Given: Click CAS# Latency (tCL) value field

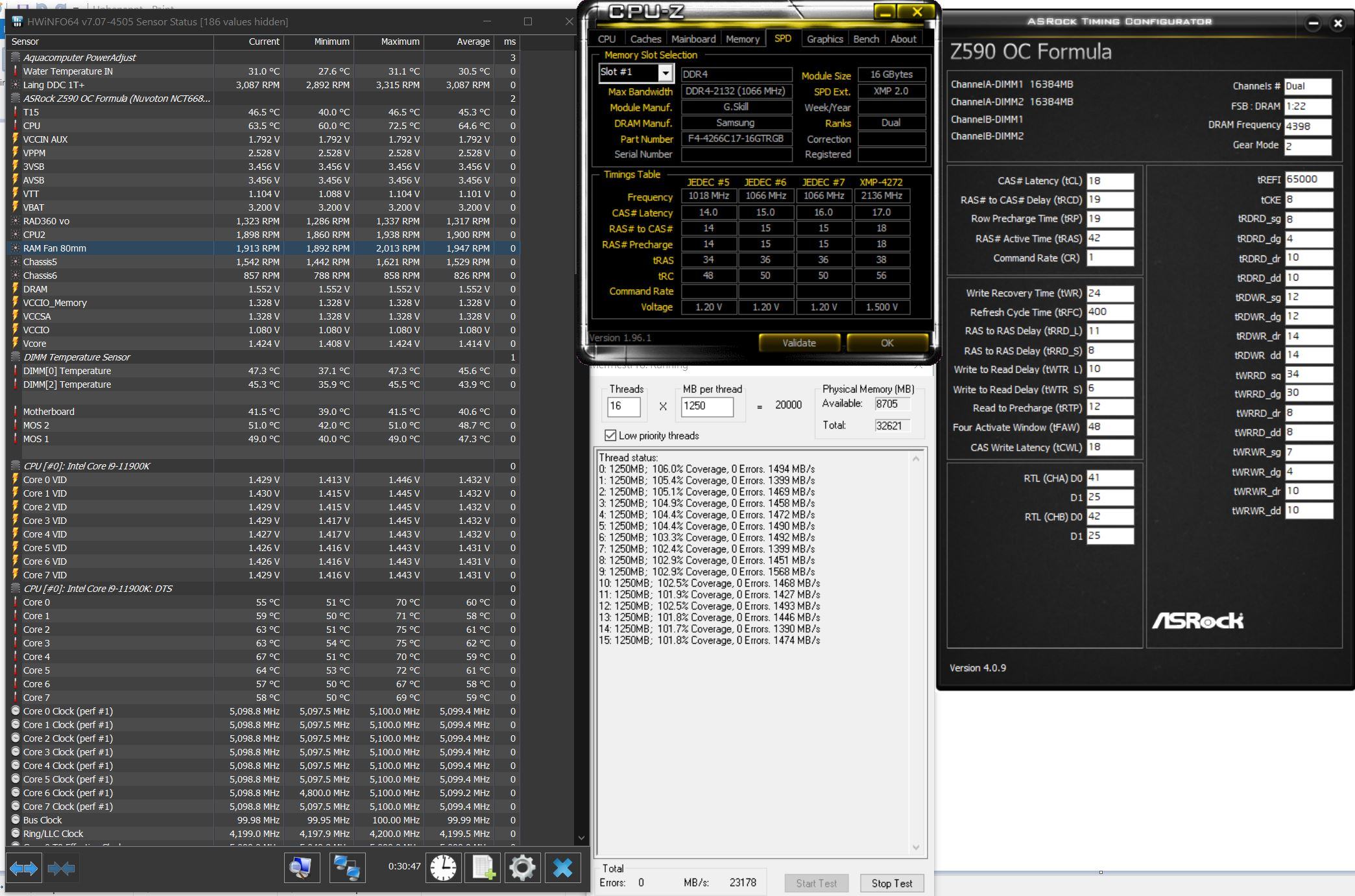Looking at the screenshot, I should tap(1110, 181).
